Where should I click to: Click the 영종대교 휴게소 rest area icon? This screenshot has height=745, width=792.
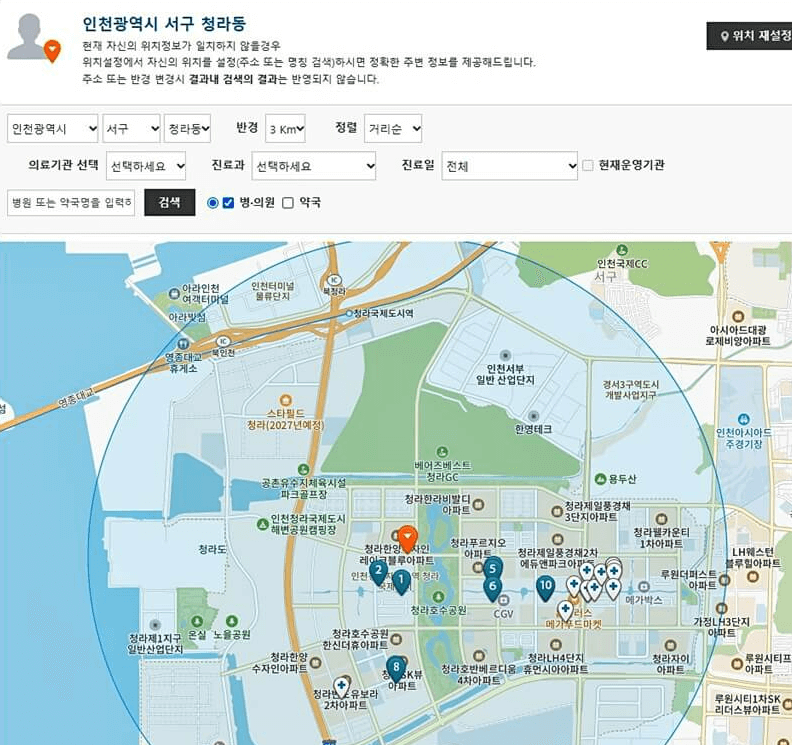coord(183,344)
